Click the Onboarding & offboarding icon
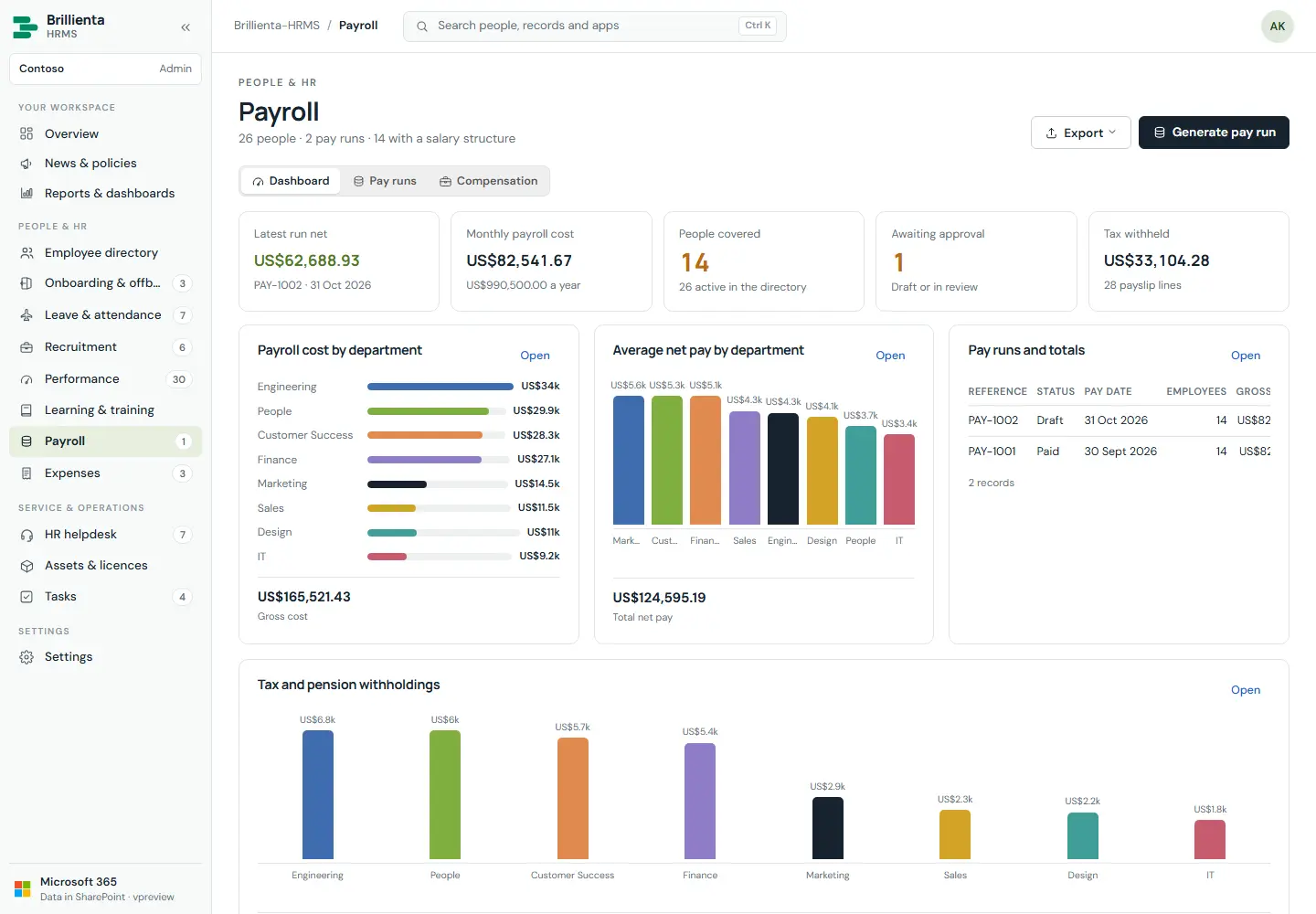Viewport: 1316px width, 914px height. pyautogui.click(x=27, y=283)
